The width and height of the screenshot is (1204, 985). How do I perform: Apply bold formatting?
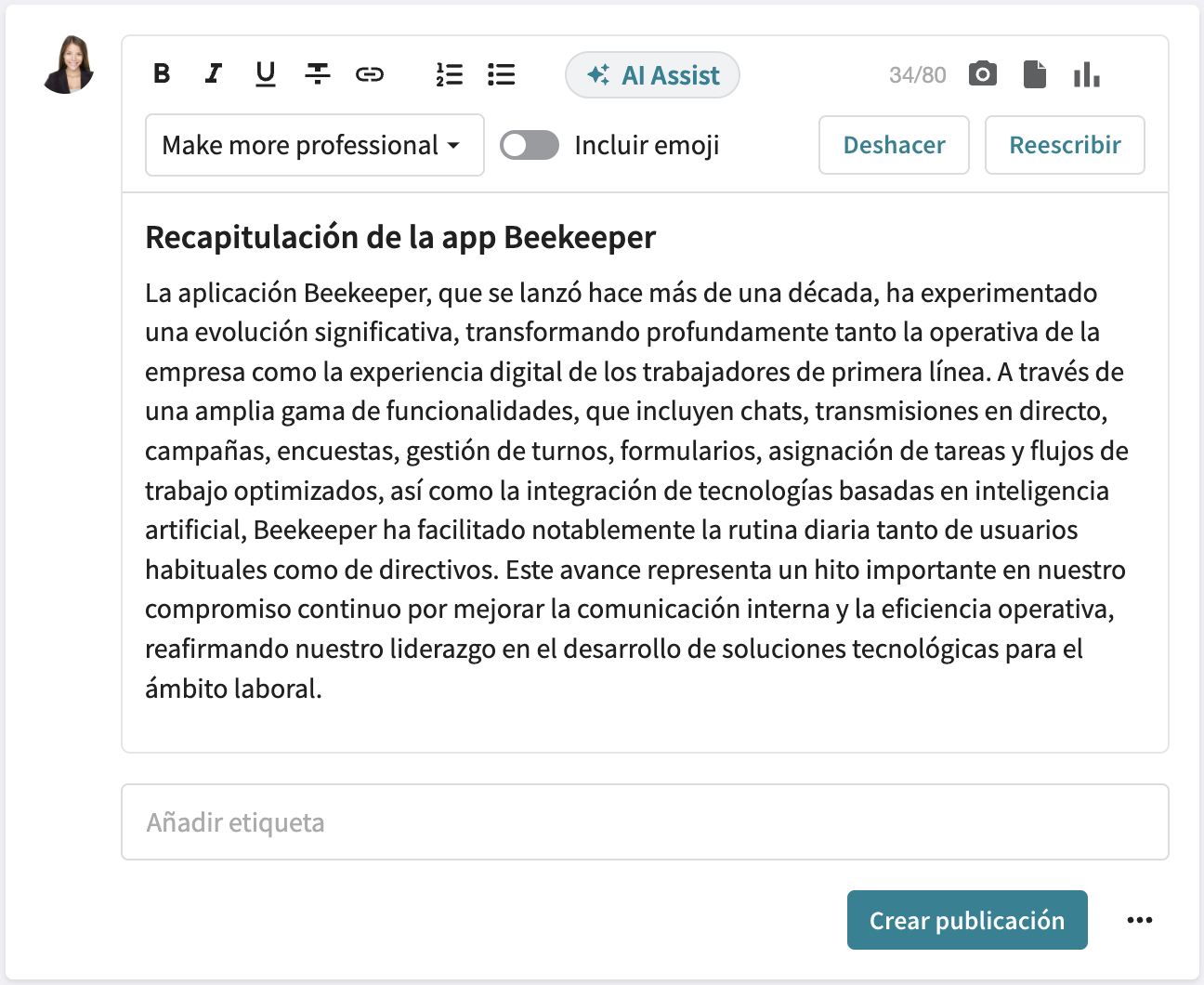(161, 74)
